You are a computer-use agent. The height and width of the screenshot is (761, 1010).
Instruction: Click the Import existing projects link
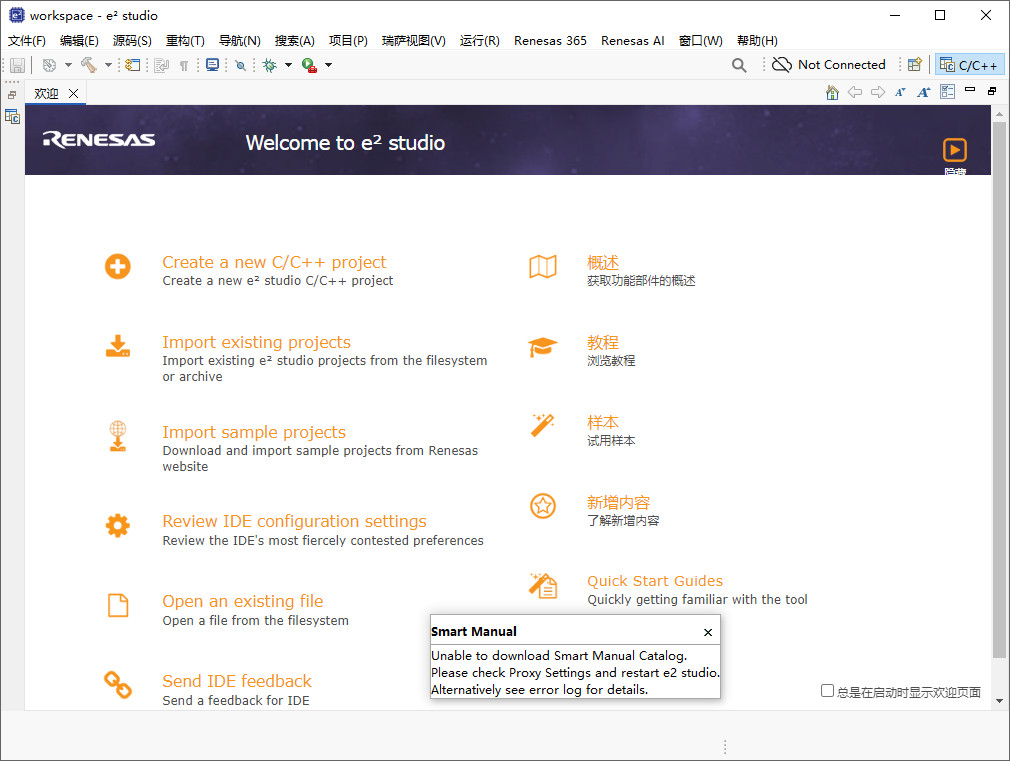(256, 342)
